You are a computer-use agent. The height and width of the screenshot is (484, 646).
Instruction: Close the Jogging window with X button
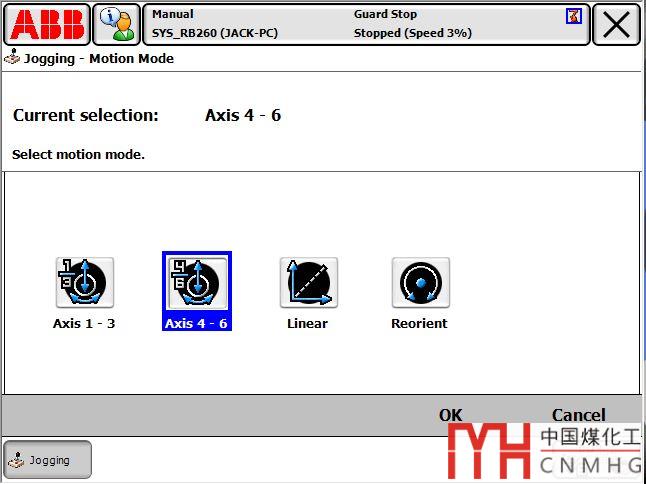click(x=616, y=24)
